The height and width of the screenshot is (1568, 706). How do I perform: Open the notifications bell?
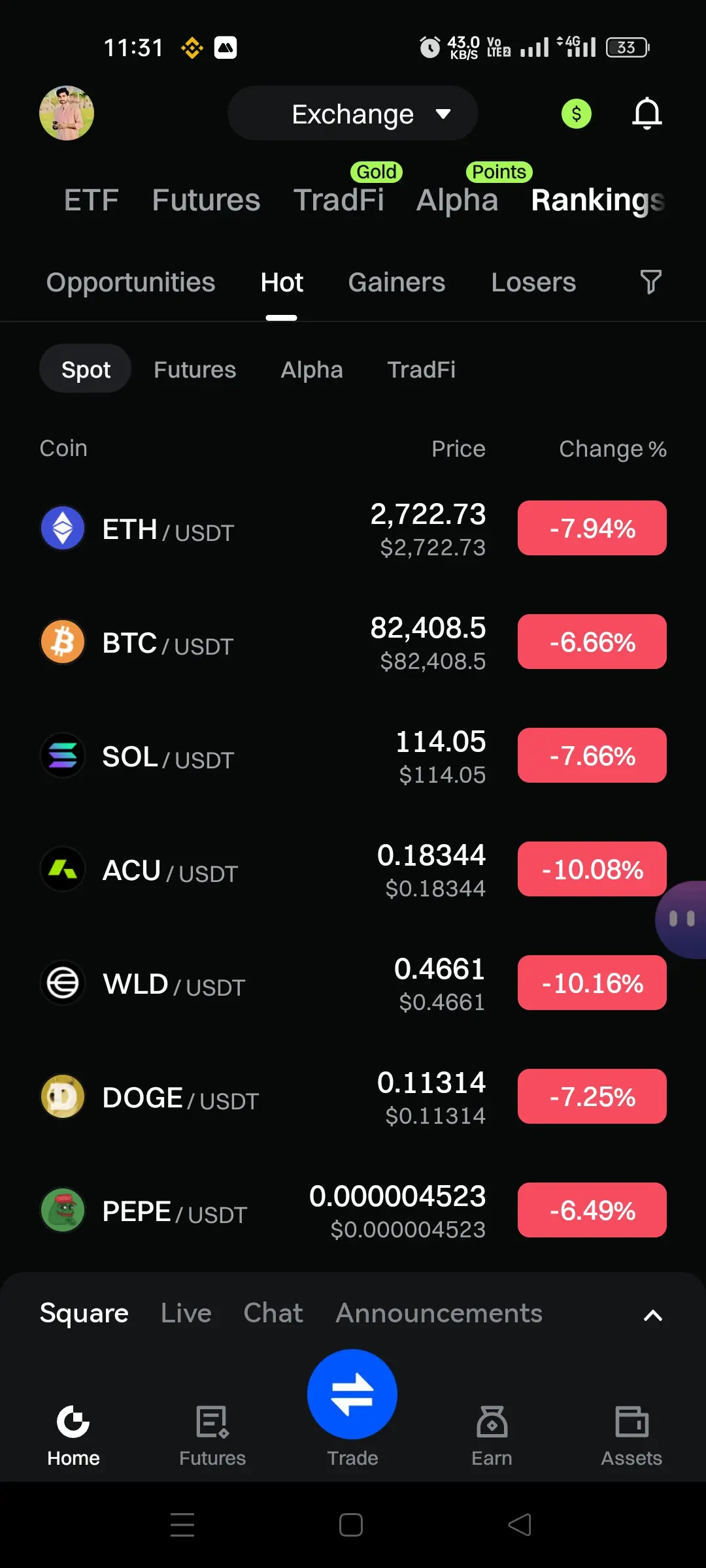pyautogui.click(x=647, y=114)
